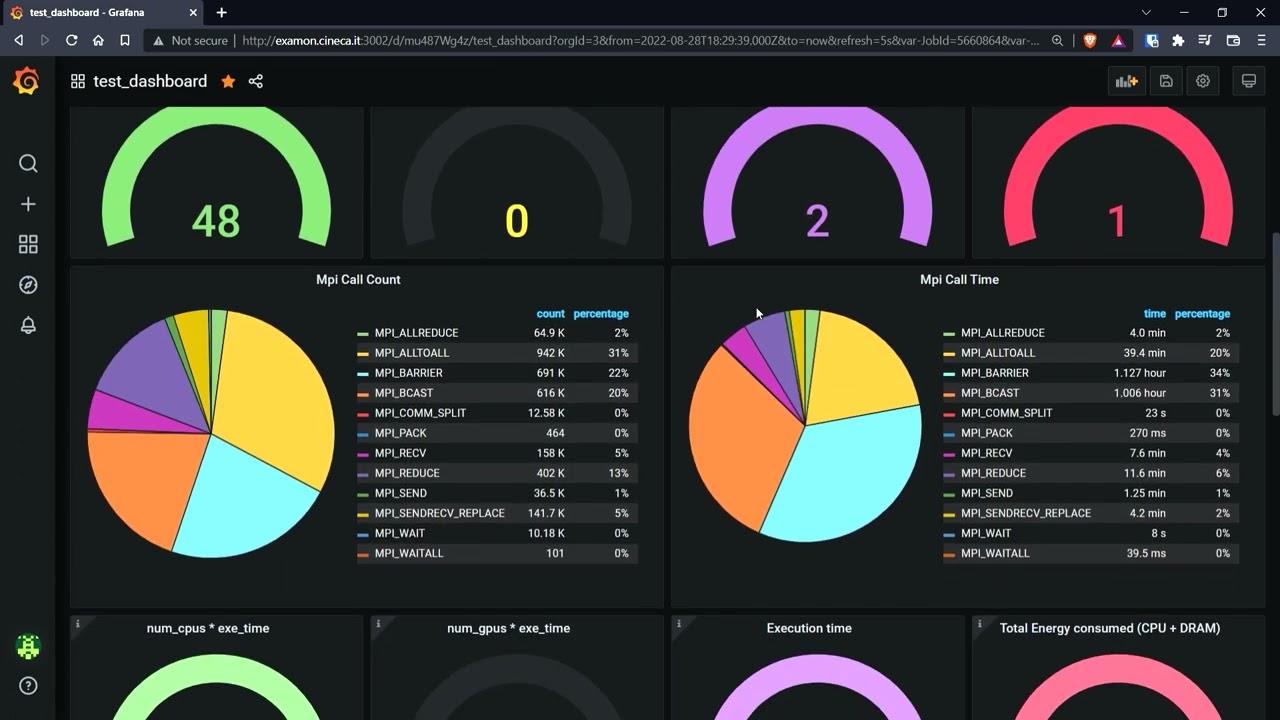1280x720 pixels.
Task: Click MPI_SEND color marker in Mpi Call Count legend
Action: (363, 493)
